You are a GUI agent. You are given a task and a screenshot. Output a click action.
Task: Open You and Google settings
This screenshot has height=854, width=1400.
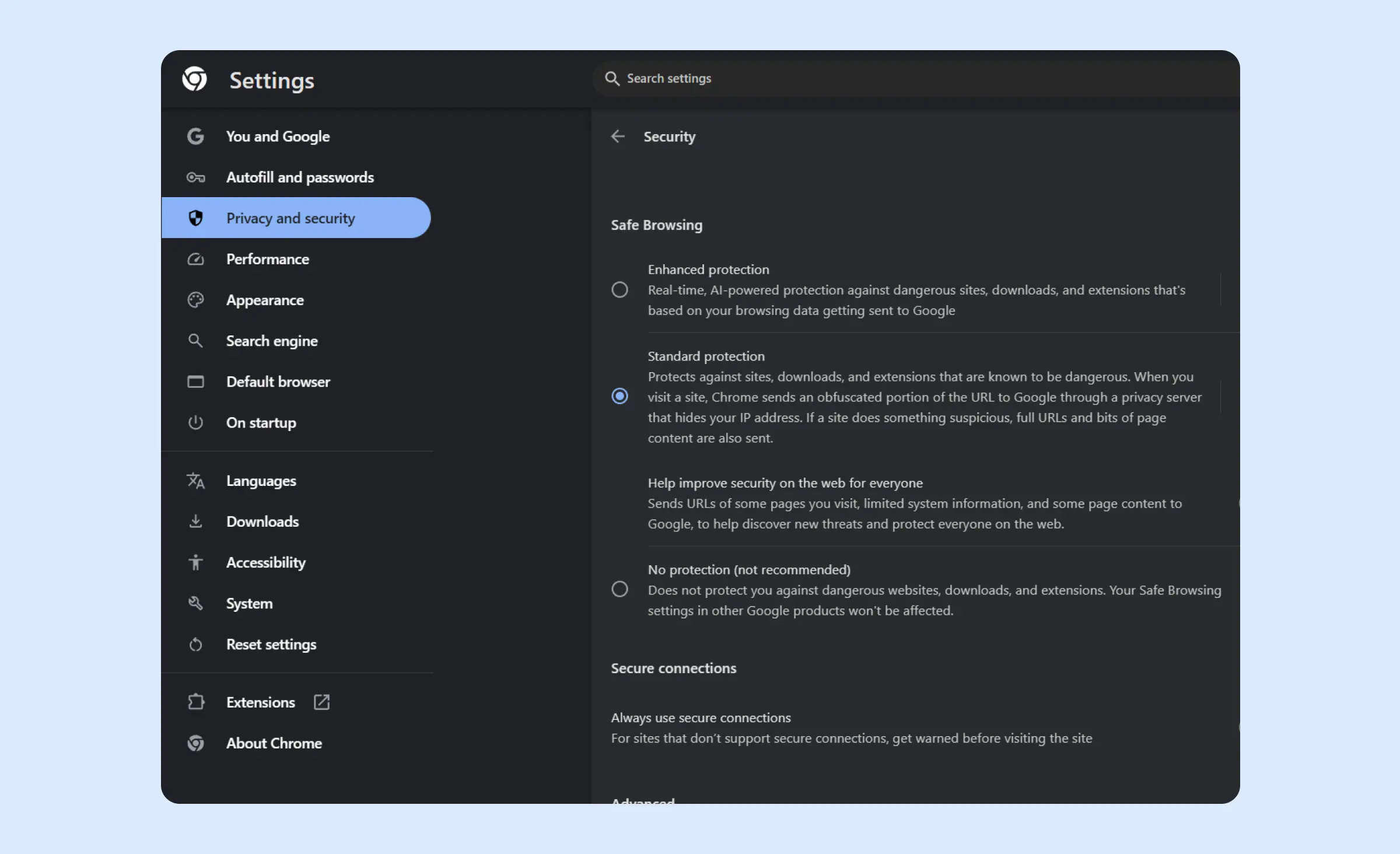(x=296, y=136)
